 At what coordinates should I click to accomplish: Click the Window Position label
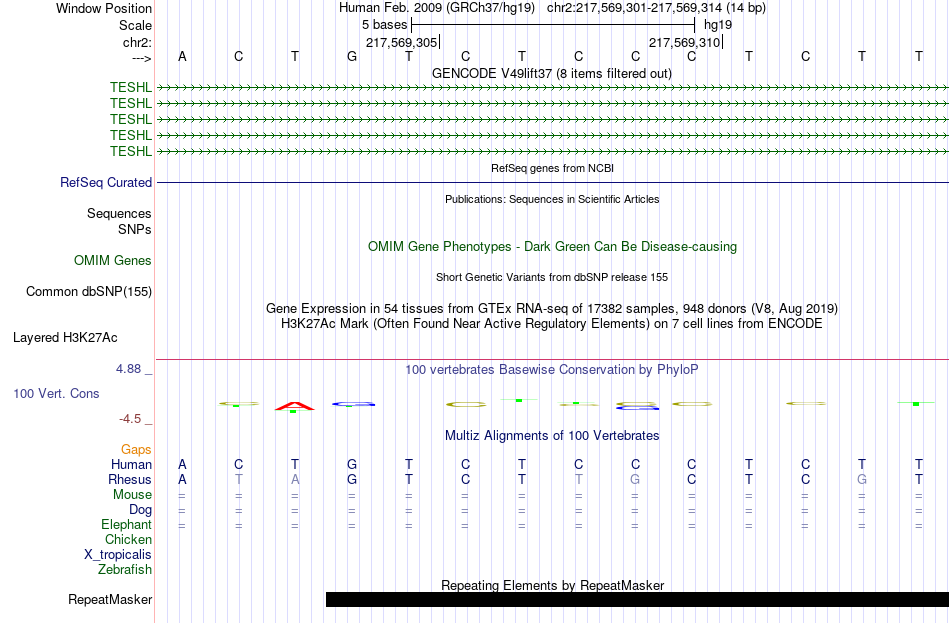point(104,8)
